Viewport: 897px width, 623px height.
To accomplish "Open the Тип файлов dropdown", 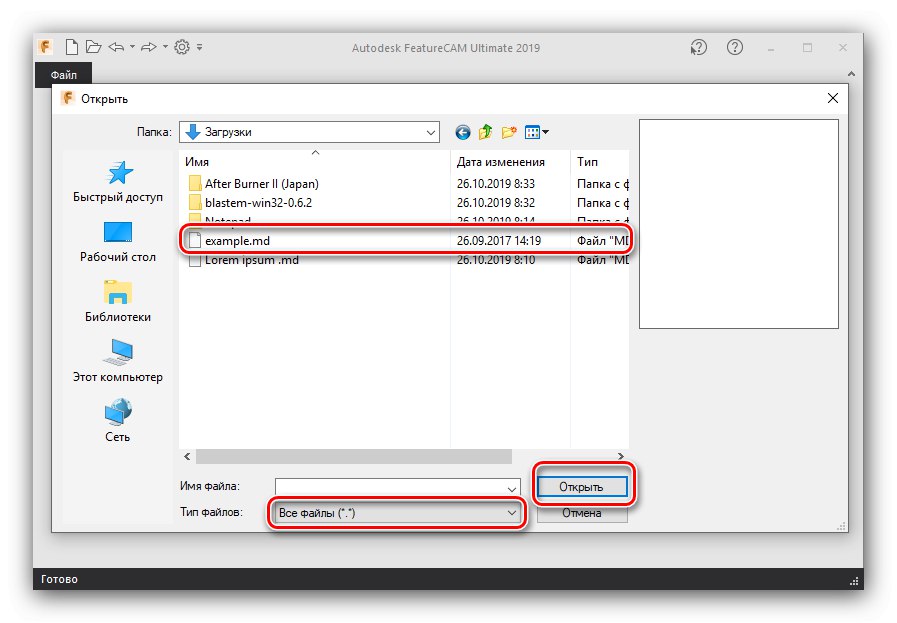I will click(x=398, y=513).
